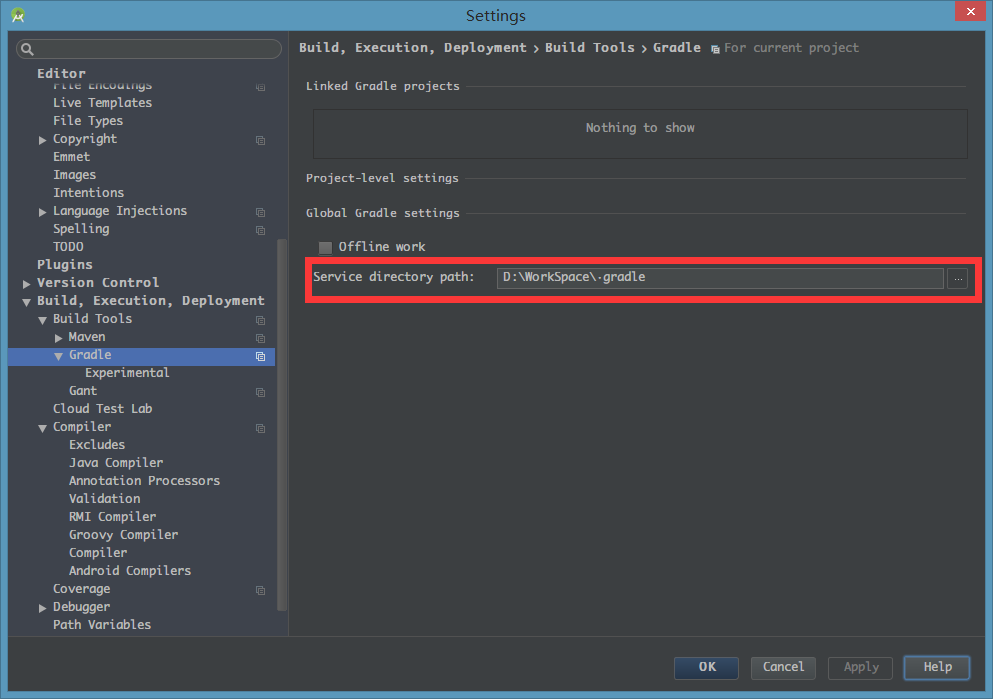Enable the Offline work checkbox
The image size is (993, 699).
tap(326, 247)
